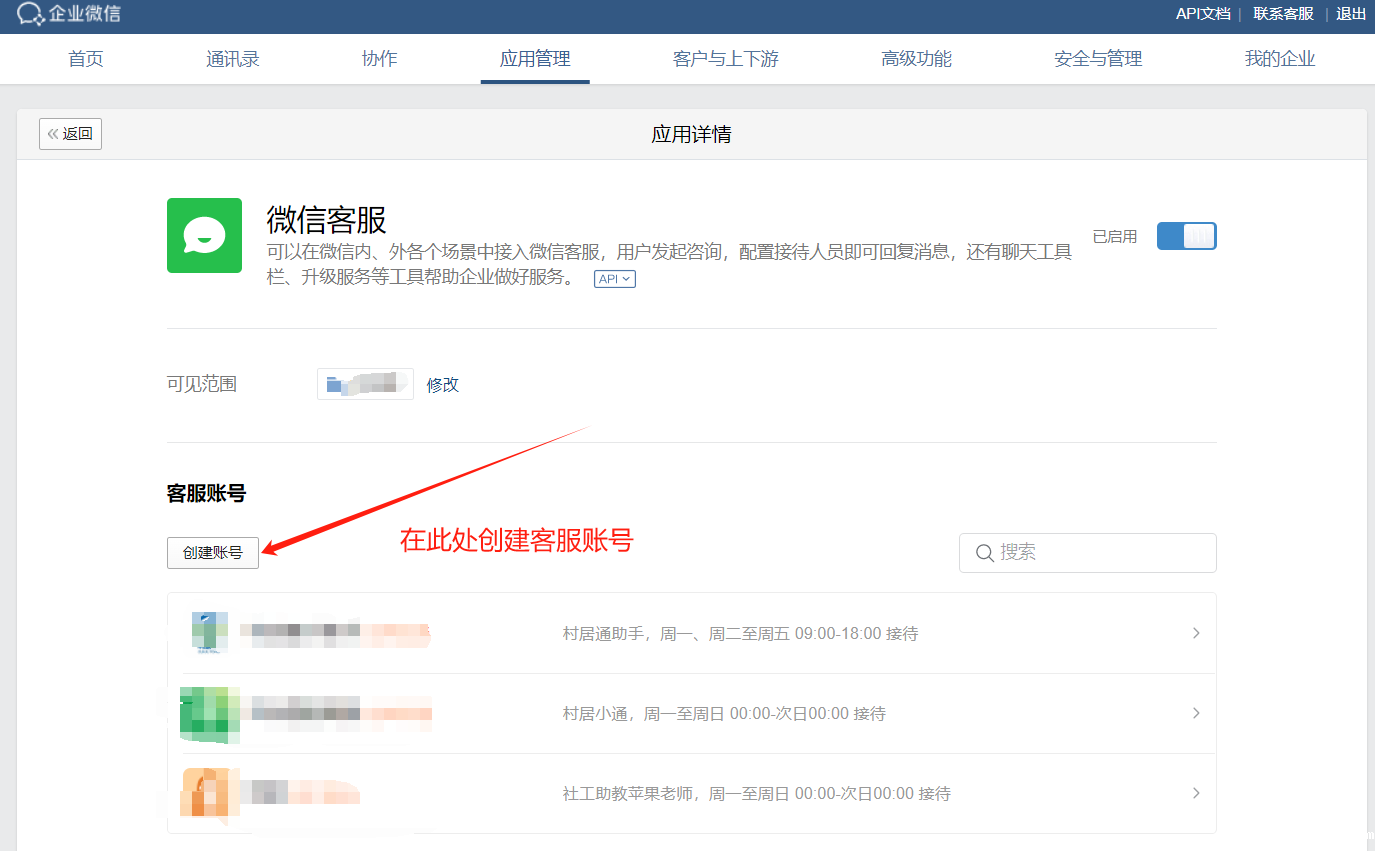Toggle the 已启用 enable switch

(1186, 237)
